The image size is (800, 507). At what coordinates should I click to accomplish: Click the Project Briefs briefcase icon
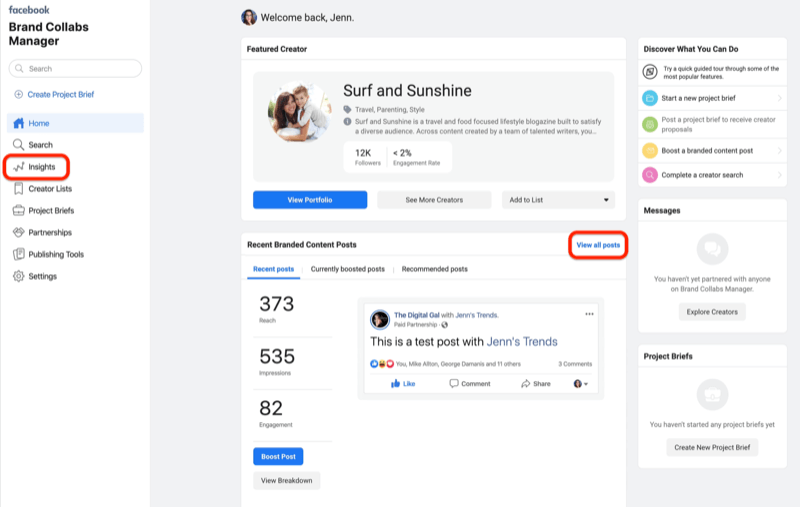tap(19, 210)
